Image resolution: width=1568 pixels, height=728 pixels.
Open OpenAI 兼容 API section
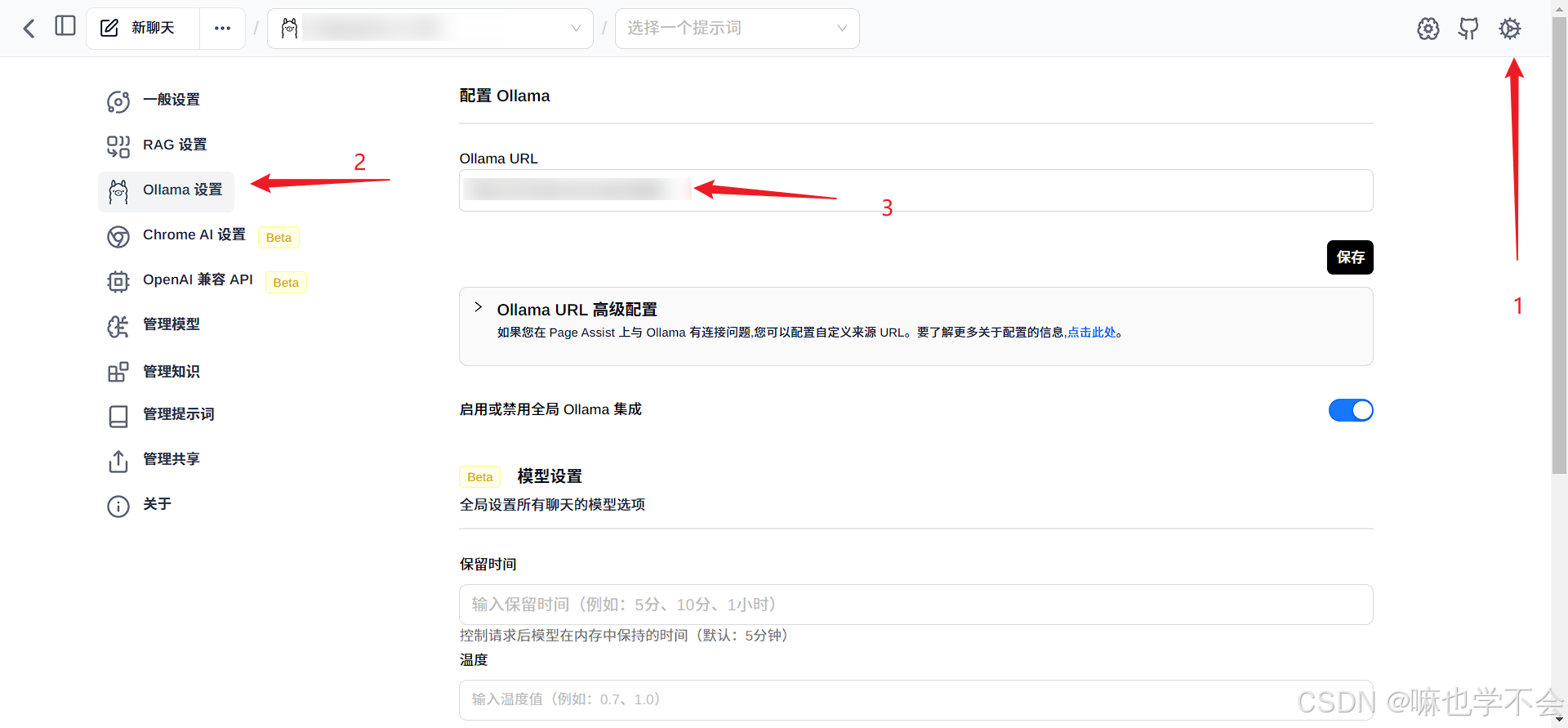(x=198, y=280)
